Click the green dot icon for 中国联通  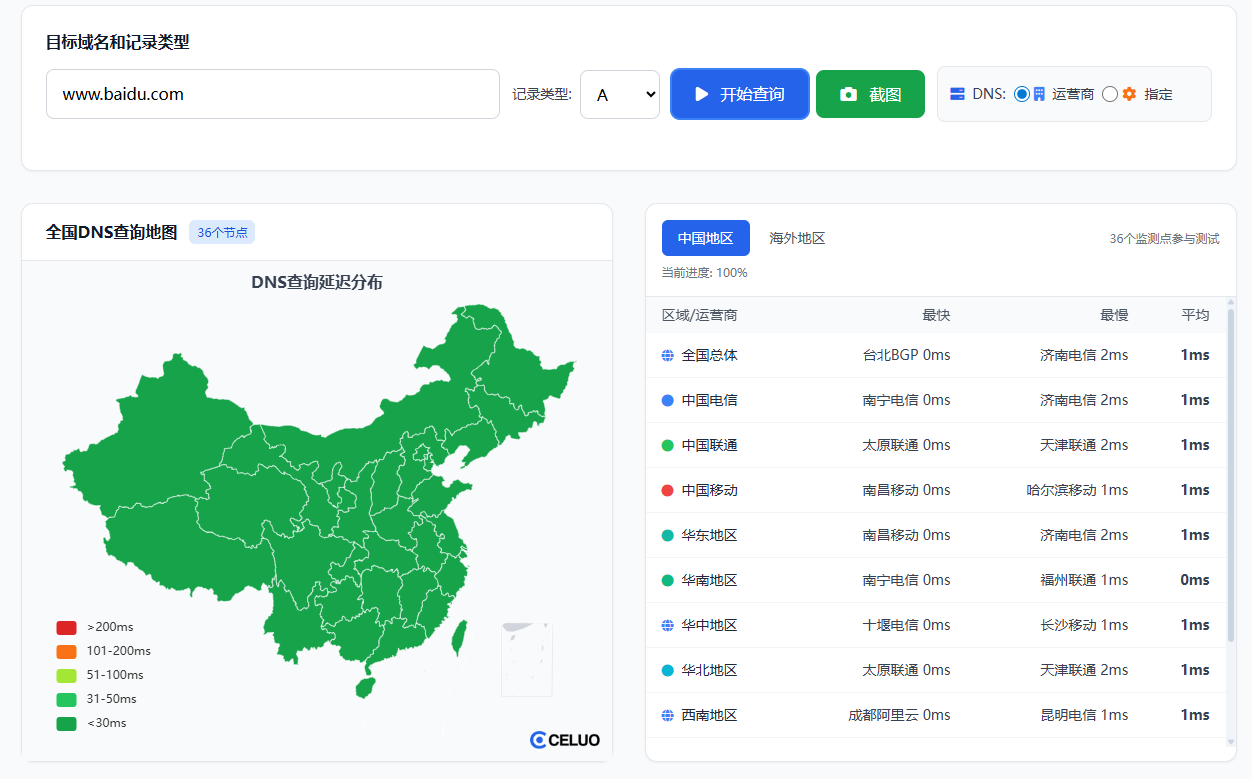(668, 445)
